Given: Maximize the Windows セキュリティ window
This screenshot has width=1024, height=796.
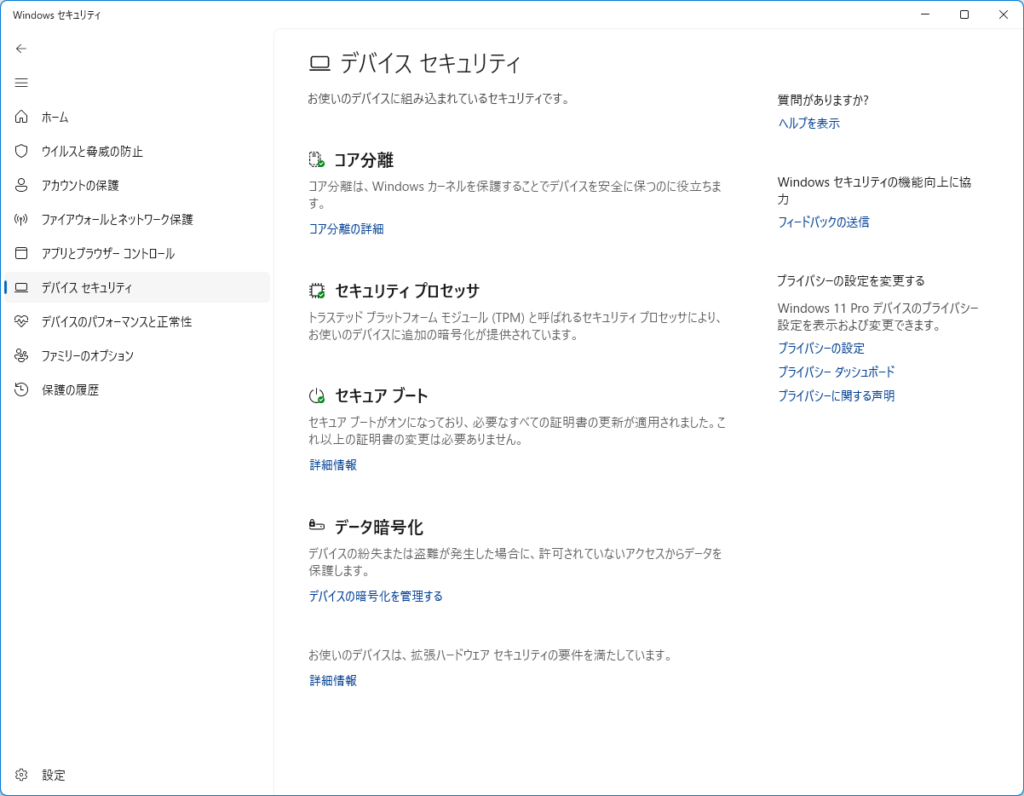Looking at the screenshot, I should [x=964, y=15].
